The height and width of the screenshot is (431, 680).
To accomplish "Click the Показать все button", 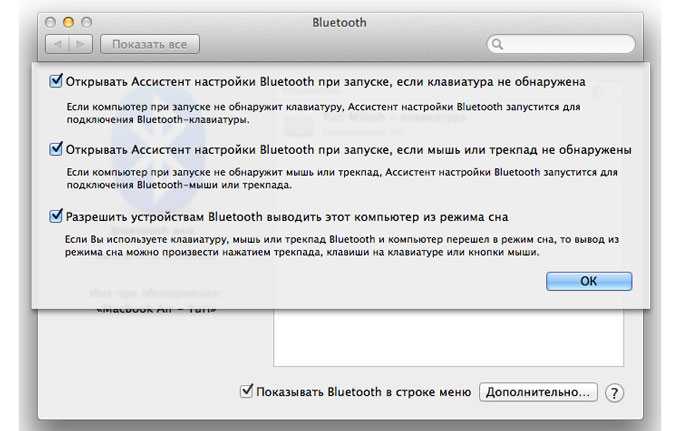I will tap(150, 44).
